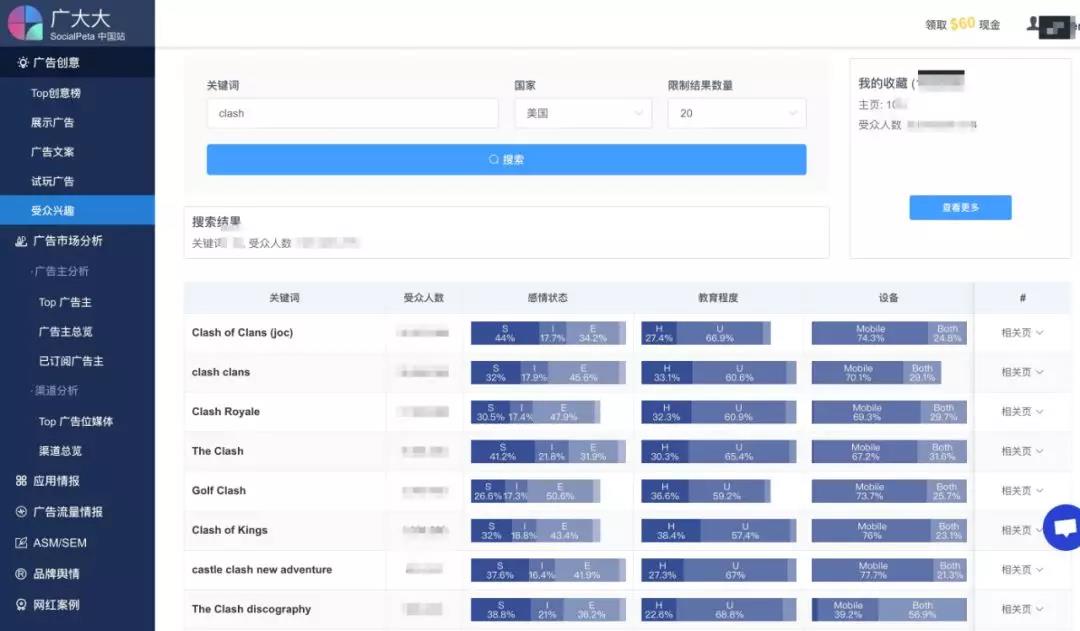Open 广告文案 menu item
This screenshot has height=631, width=1080.
coord(52,152)
